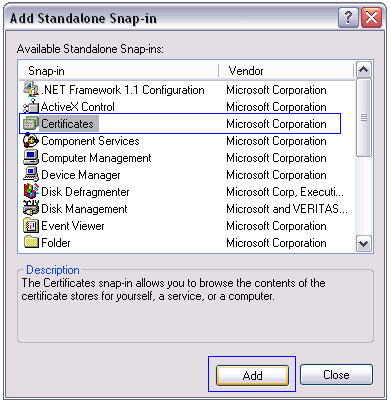
Task: Open the title bar help button
Action: [x=348, y=17]
